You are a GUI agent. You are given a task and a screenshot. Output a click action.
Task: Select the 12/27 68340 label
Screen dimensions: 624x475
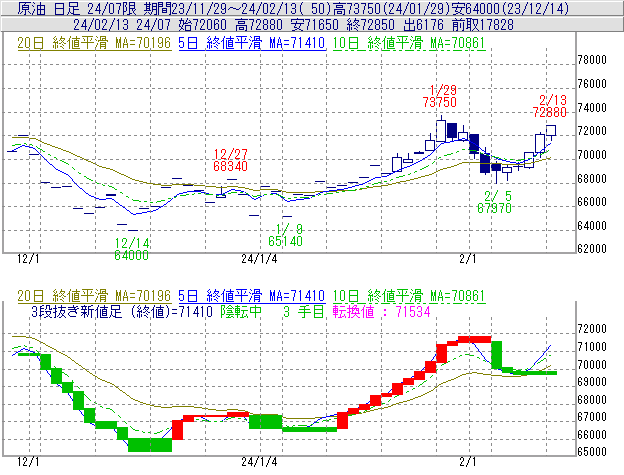click(230, 160)
